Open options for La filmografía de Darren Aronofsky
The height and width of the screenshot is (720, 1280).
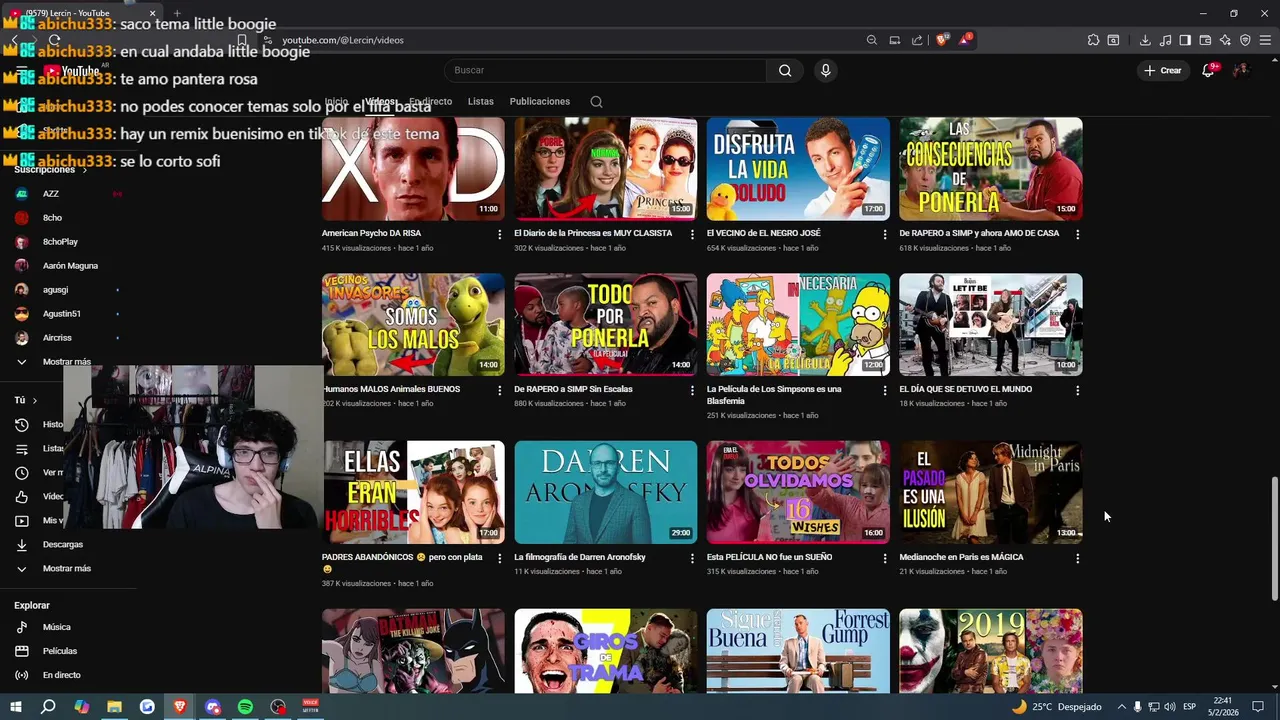pos(692,558)
